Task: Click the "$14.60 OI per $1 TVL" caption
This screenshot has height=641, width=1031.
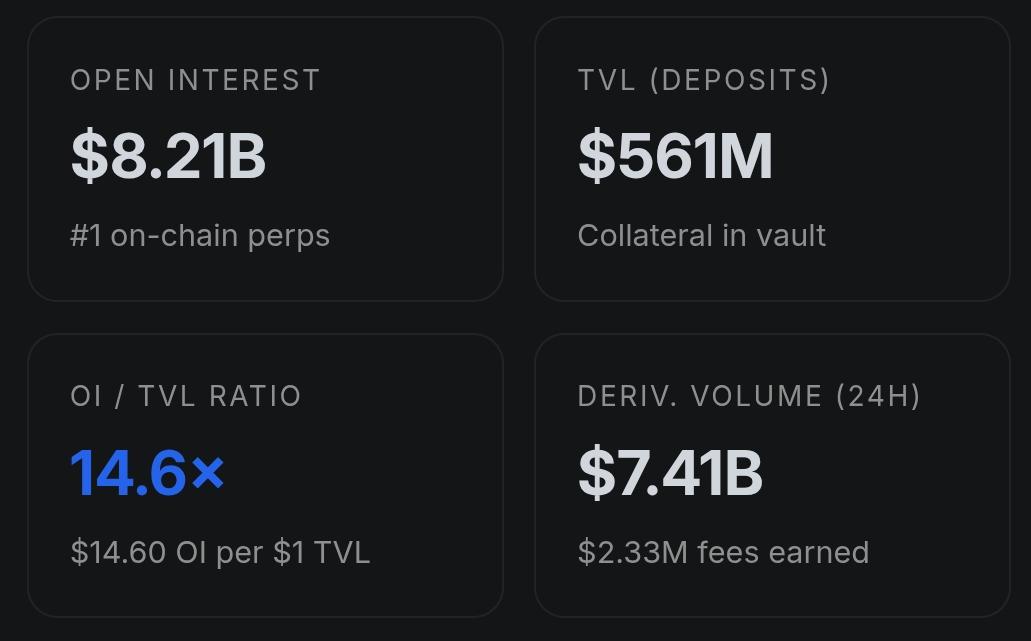Action: click(220, 552)
